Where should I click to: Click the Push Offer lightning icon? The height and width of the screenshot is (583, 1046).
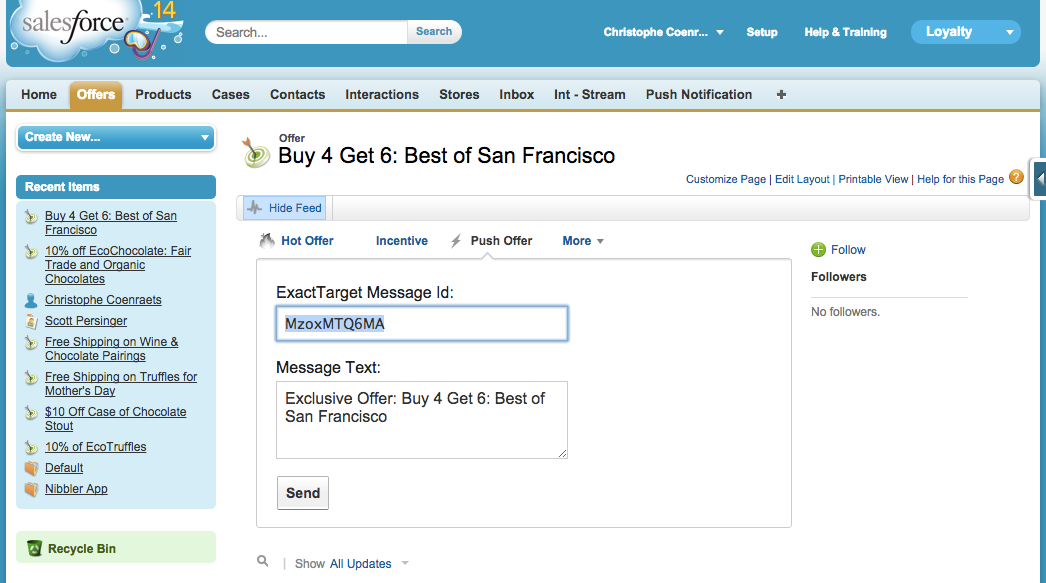[456, 241]
